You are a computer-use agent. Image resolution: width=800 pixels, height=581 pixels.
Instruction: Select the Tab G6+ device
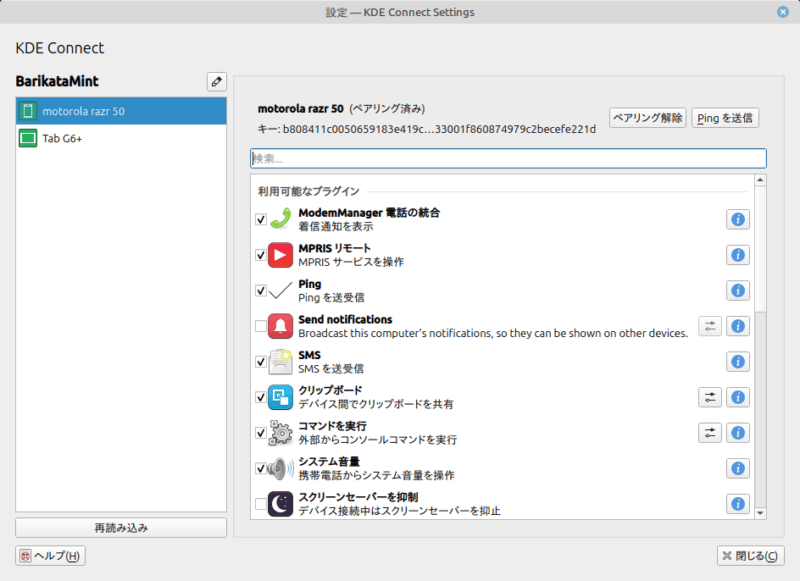121,138
